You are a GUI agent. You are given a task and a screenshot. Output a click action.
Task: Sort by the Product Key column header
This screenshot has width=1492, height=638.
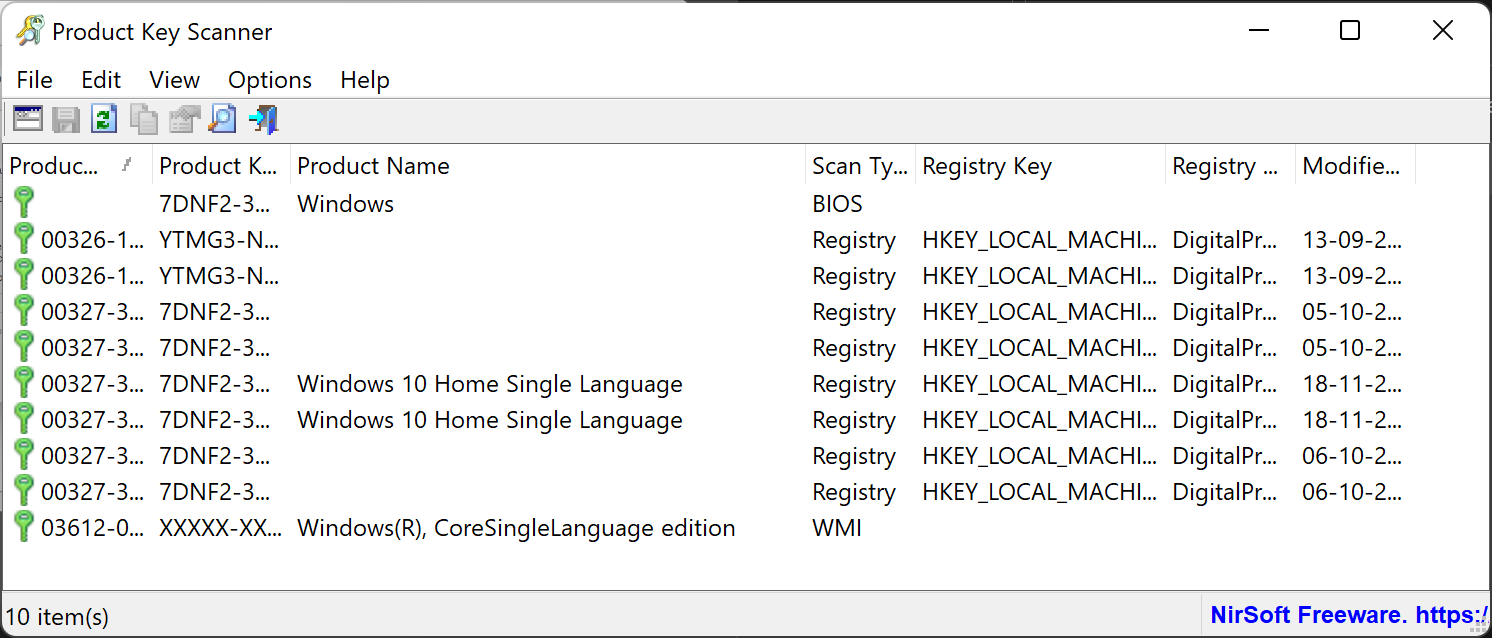click(x=221, y=166)
